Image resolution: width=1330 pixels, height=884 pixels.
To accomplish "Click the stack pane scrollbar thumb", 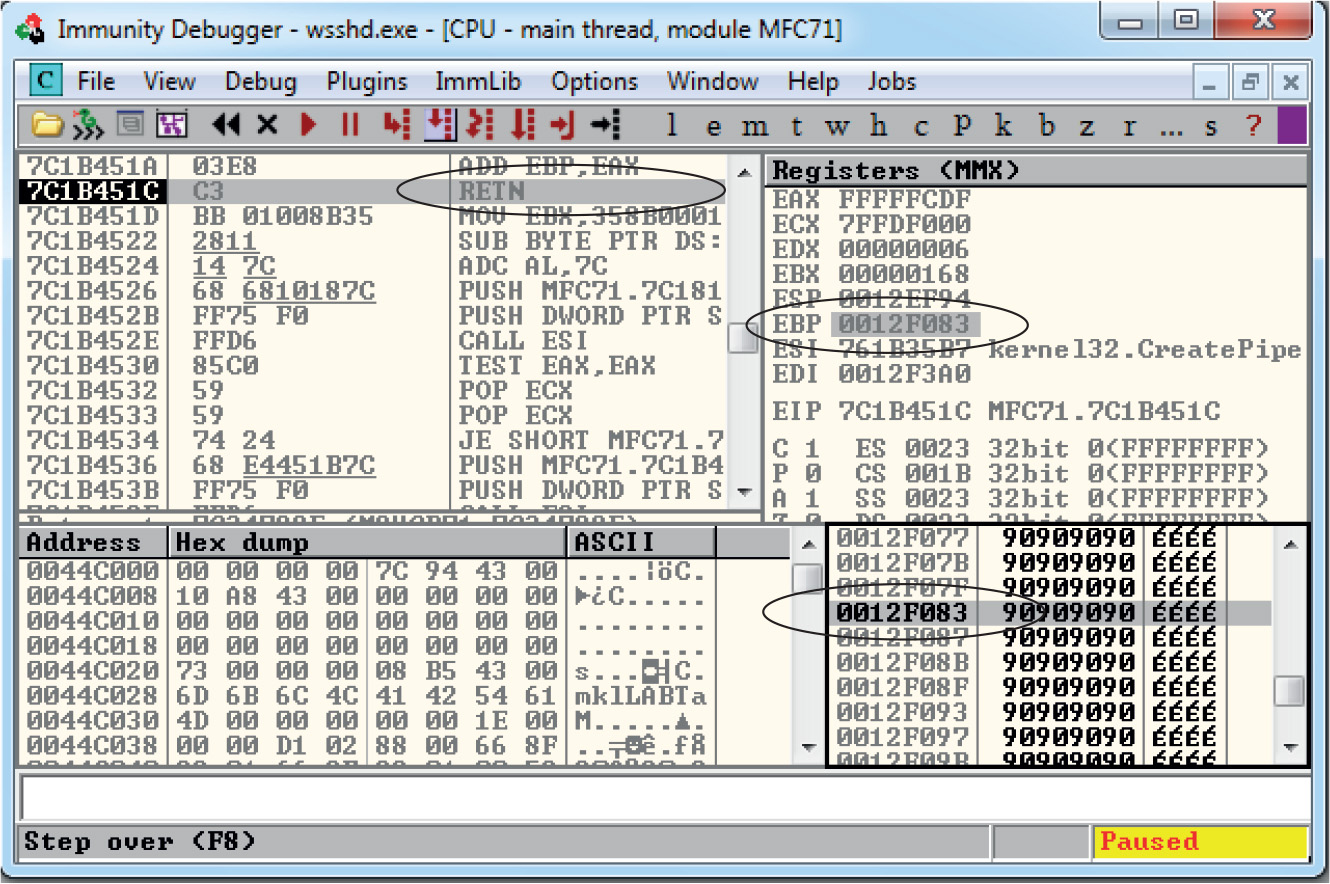I will click(1291, 691).
